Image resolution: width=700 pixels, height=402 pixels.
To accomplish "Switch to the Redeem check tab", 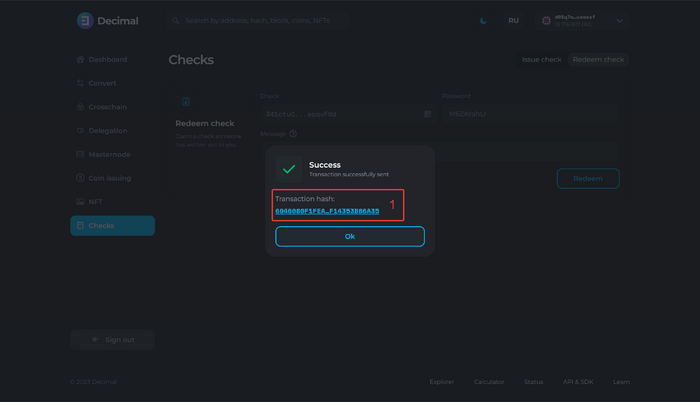I will coord(598,59).
